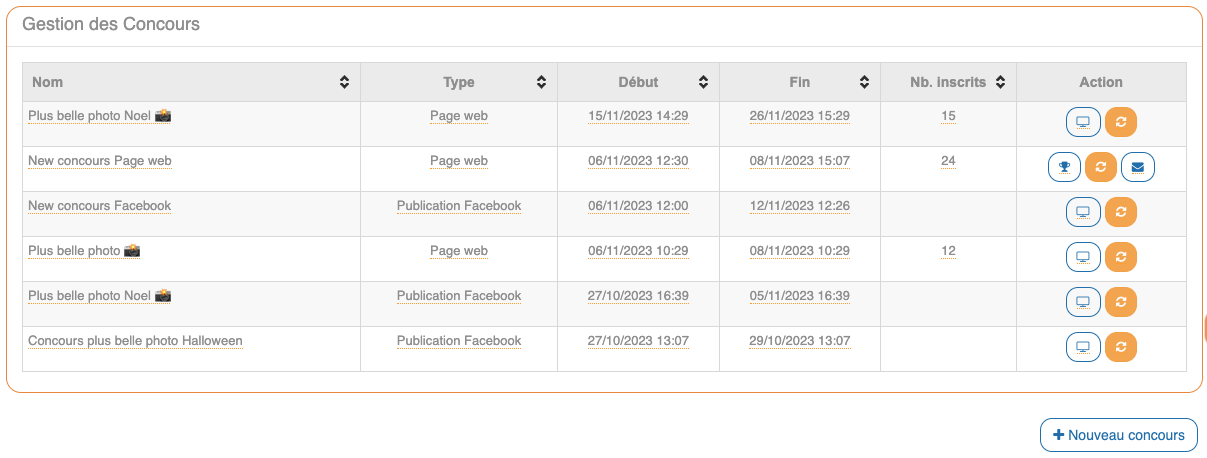Screen dimensions: 1207x458
Task: Click monitor icon for New concours Facebook
Action: 1082,212
